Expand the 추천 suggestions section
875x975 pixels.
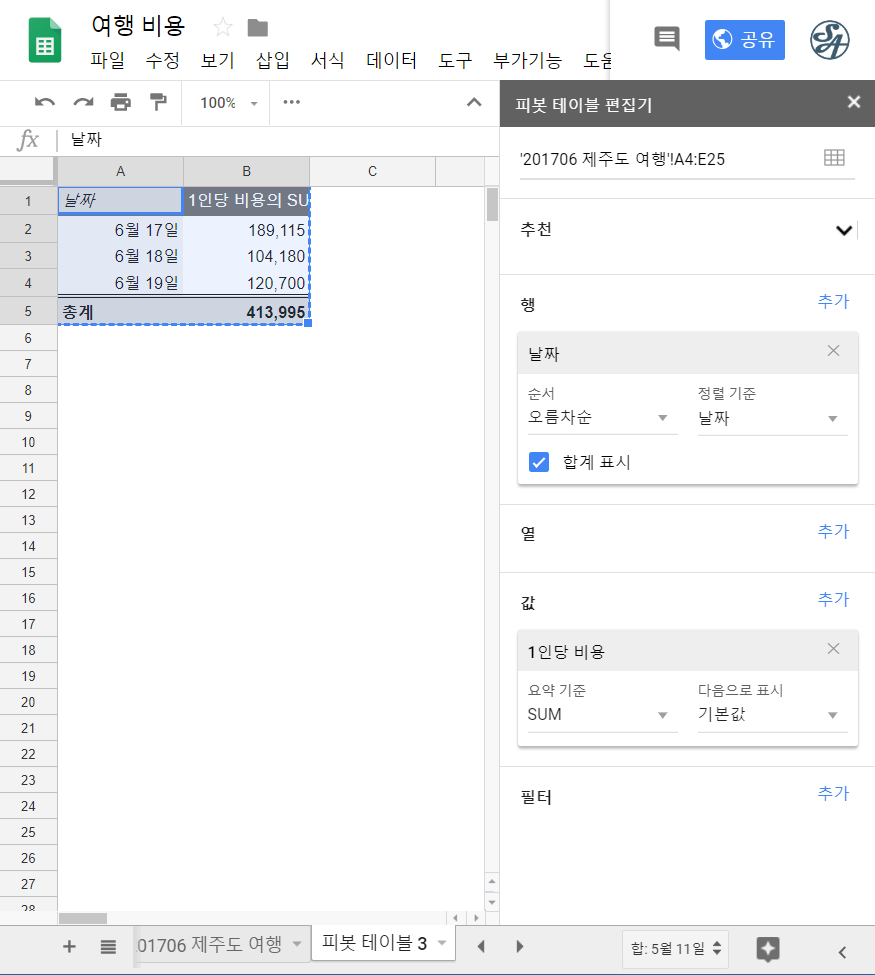click(x=844, y=230)
